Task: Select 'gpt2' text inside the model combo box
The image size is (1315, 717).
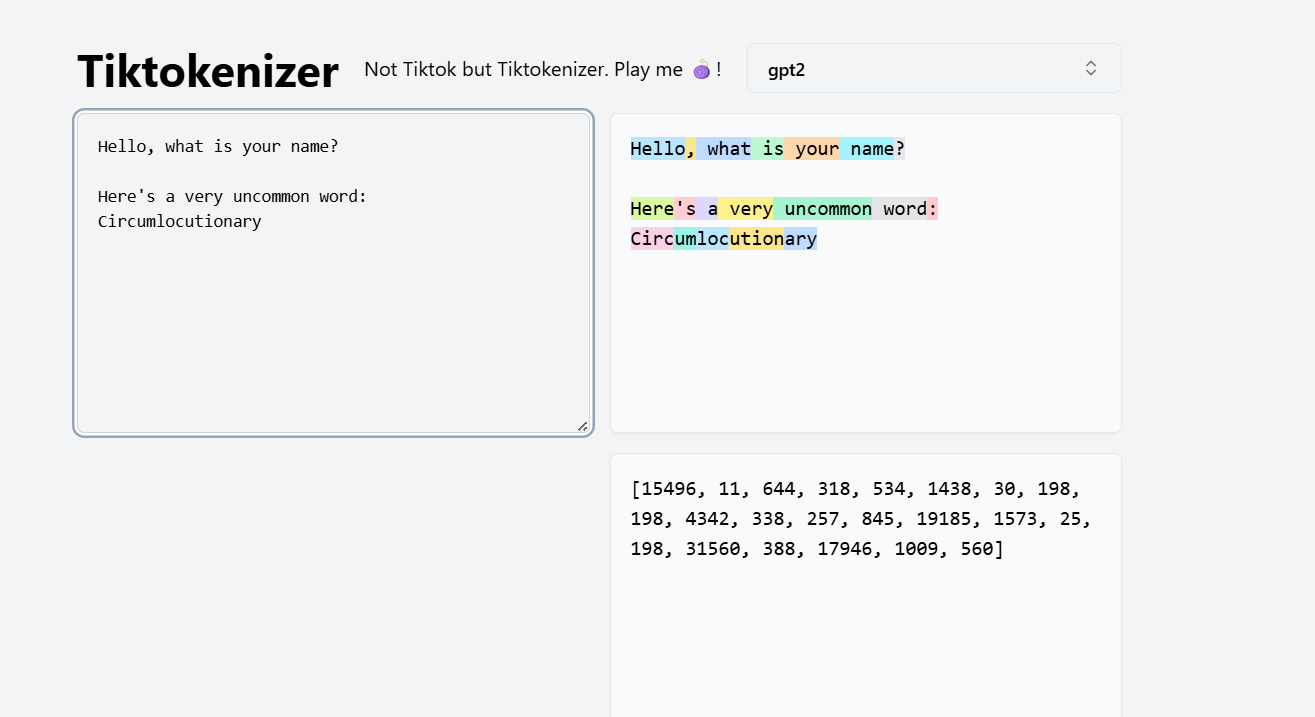Action: pyautogui.click(x=786, y=70)
